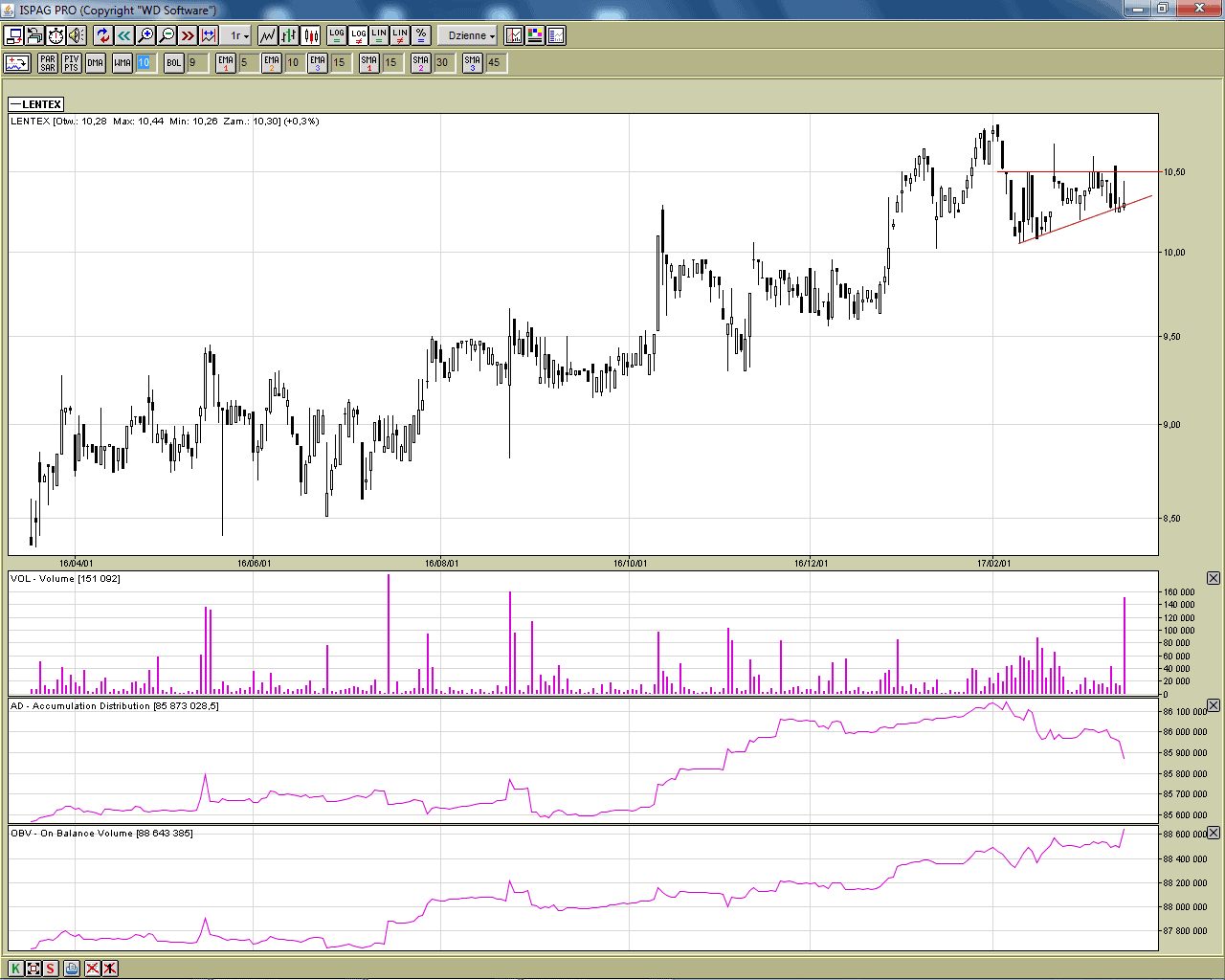Toggle the EMA 1 moving average
The image size is (1225, 980).
pyautogui.click(x=226, y=63)
